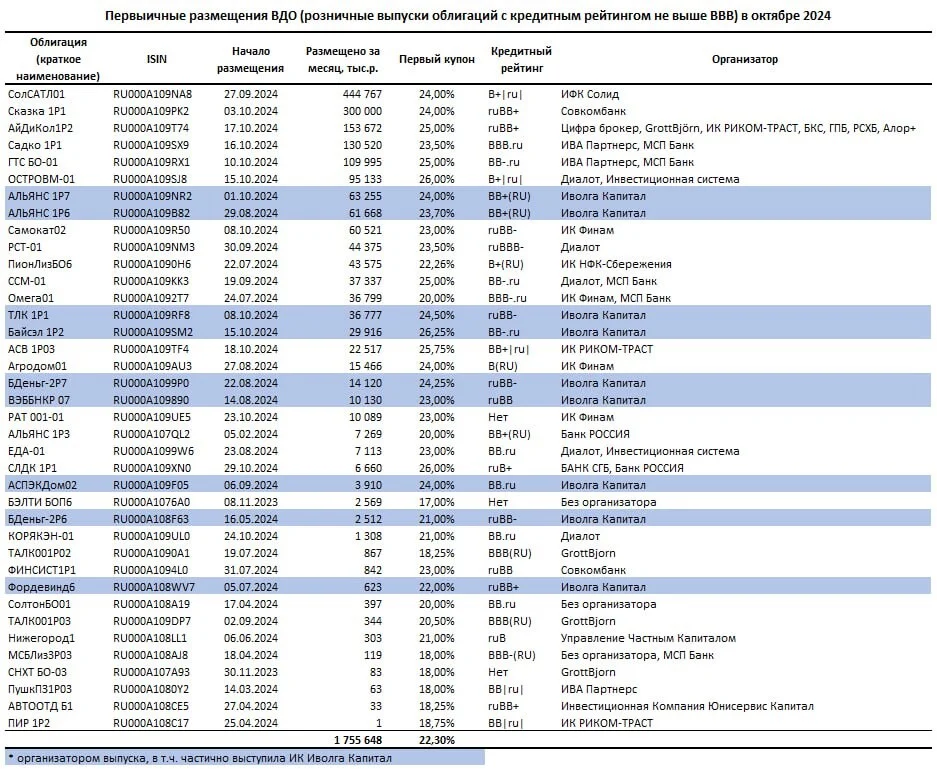Viewport: 937px width, 769px height.
Task: Select the bond name 'СолтонБО01'
Action: pos(39,605)
